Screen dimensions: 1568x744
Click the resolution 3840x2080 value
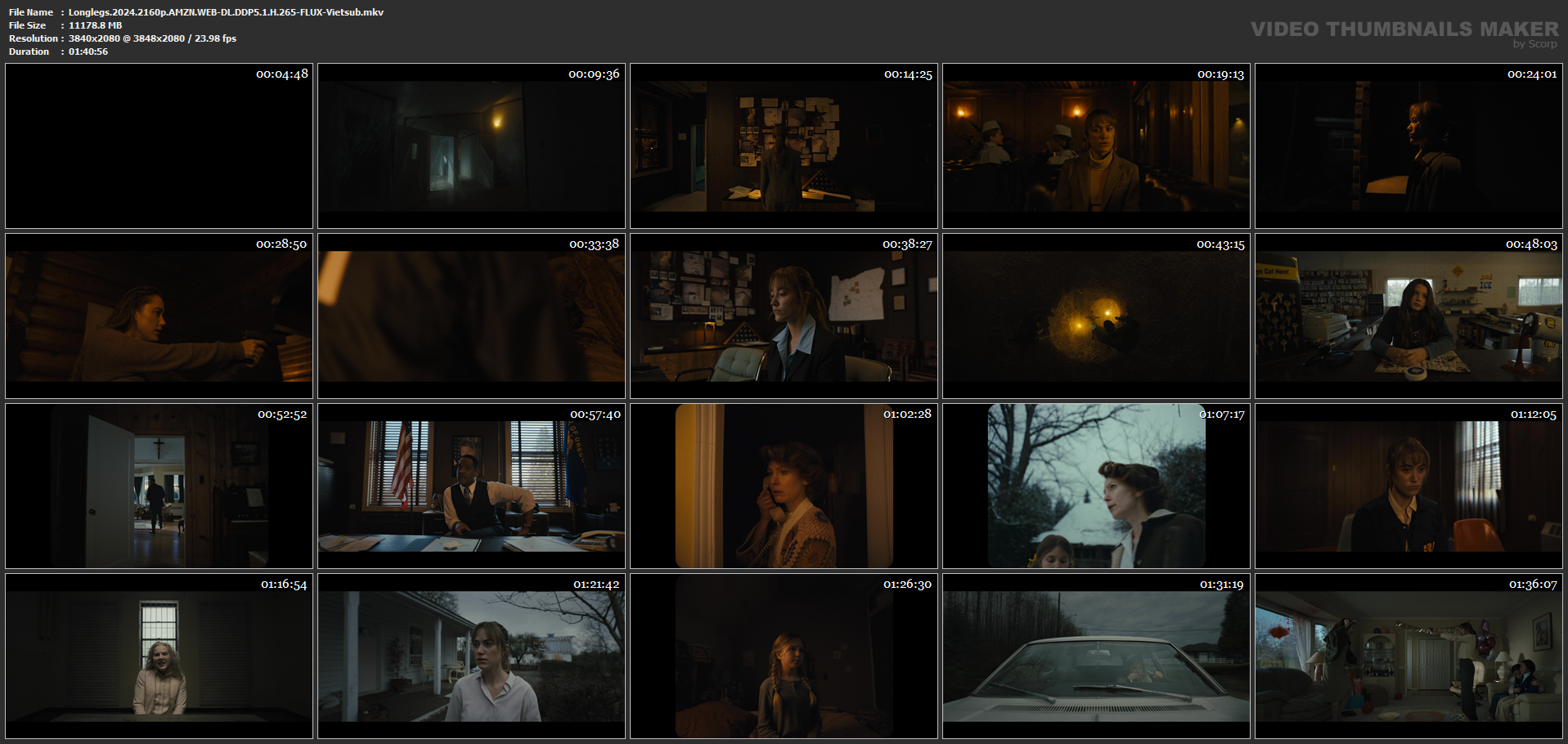point(152,38)
